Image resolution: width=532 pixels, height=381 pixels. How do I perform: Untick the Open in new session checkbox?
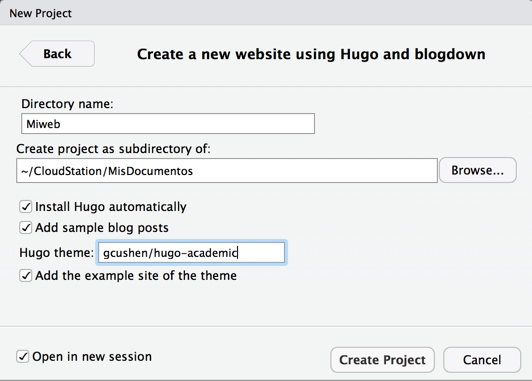click(23, 357)
